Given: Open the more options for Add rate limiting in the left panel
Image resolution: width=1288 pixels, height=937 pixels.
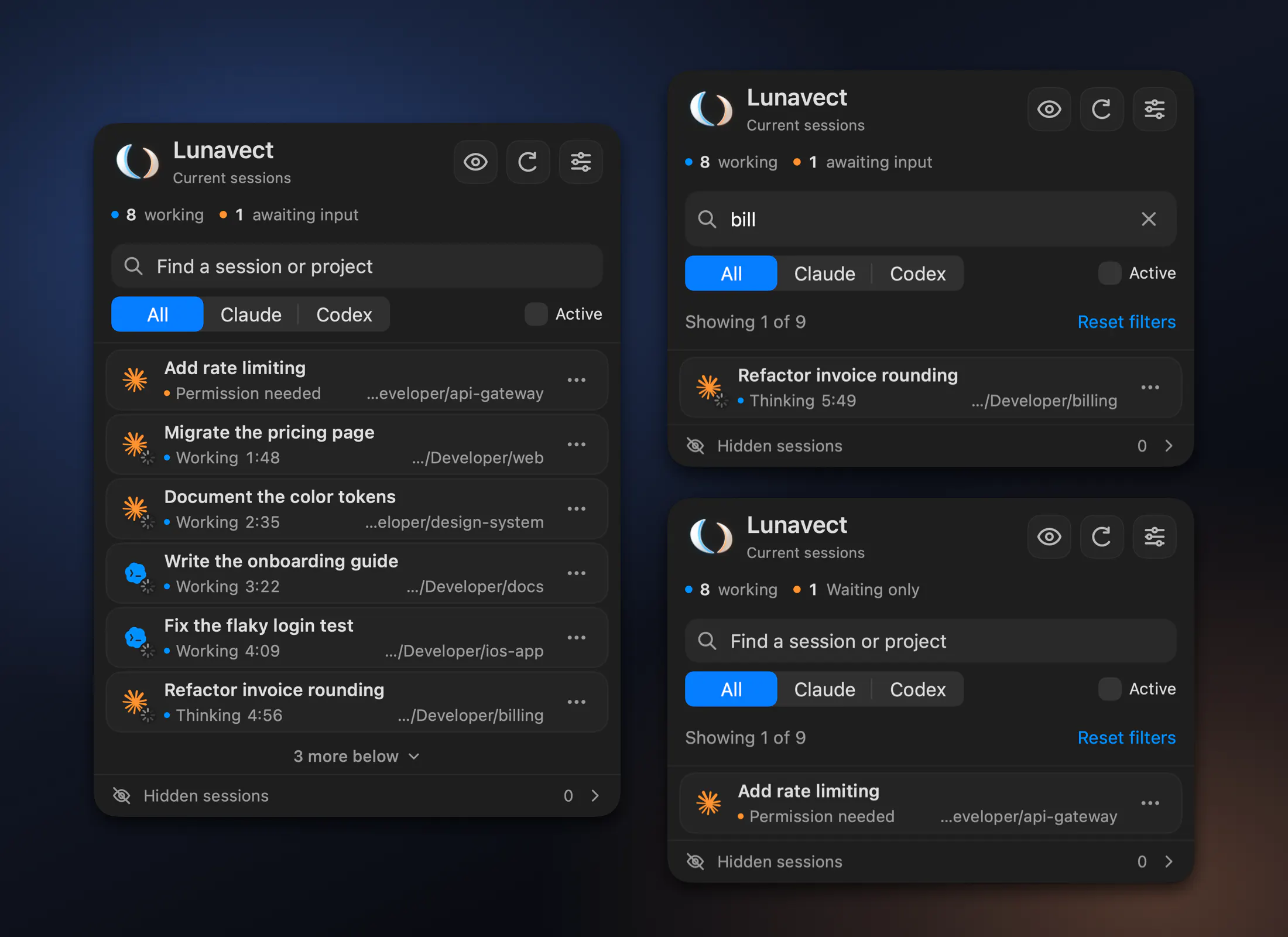Looking at the screenshot, I should pyautogui.click(x=577, y=380).
